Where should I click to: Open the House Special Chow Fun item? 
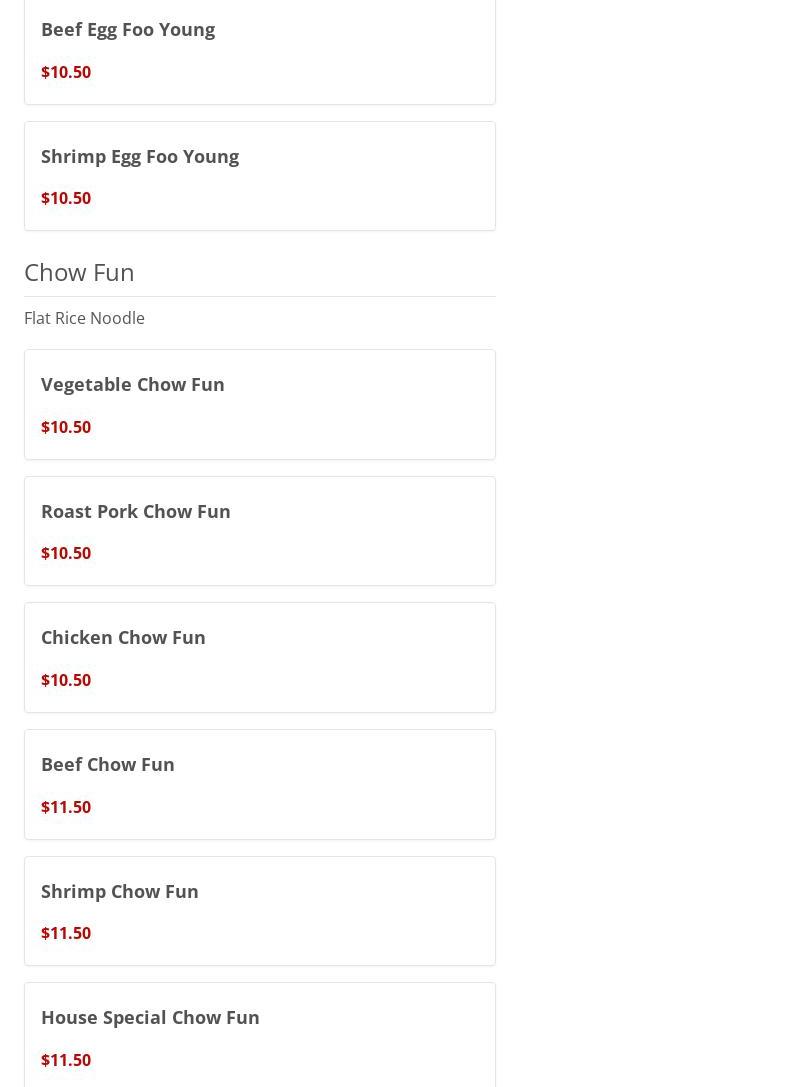click(x=150, y=1017)
